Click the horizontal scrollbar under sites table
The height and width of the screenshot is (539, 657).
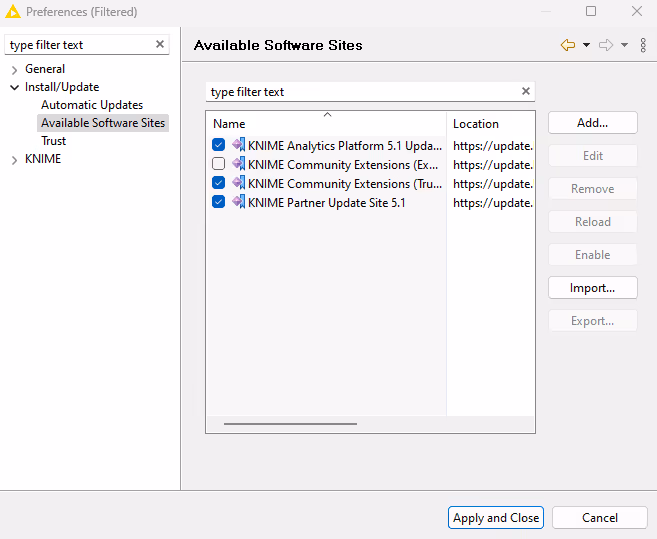(290, 424)
